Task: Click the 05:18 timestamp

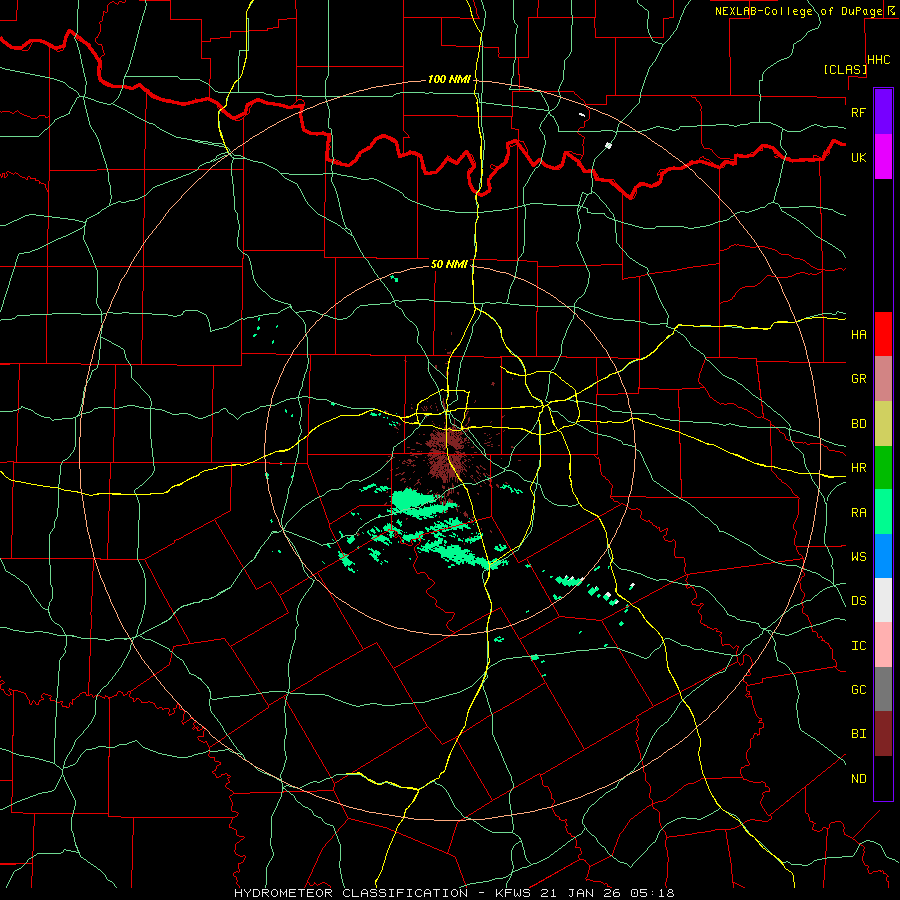Action: (651, 893)
